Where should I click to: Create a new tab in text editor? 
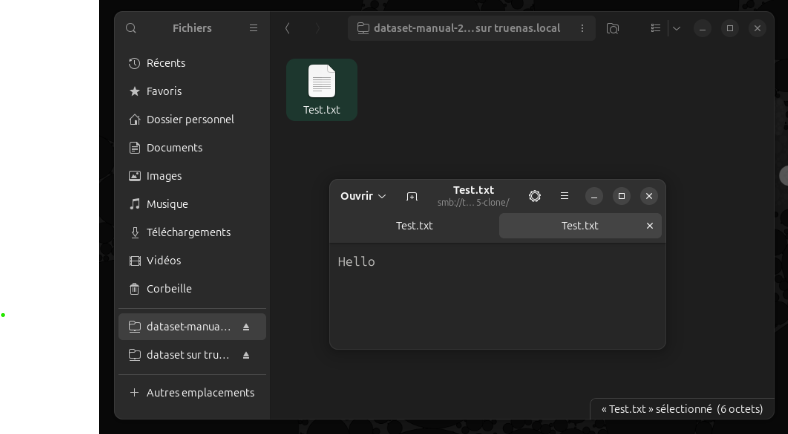[412, 196]
